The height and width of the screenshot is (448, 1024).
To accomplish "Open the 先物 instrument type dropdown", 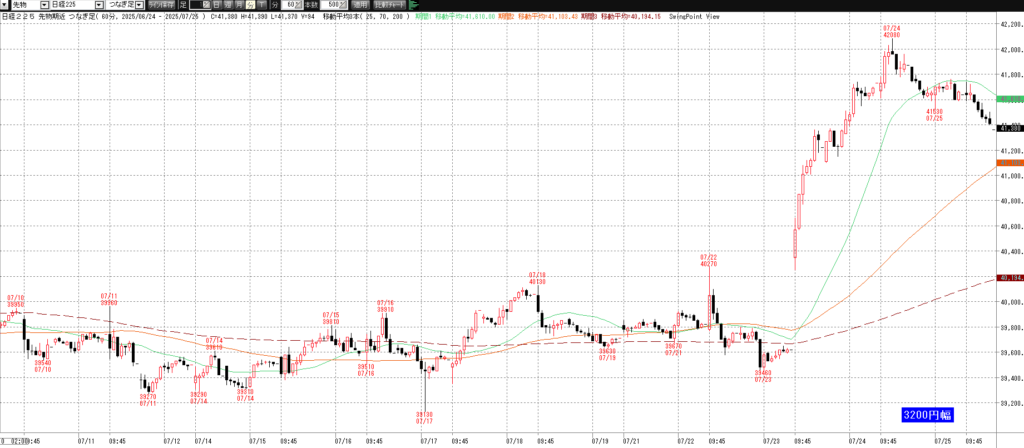I will pyautogui.click(x=44, y=5).
